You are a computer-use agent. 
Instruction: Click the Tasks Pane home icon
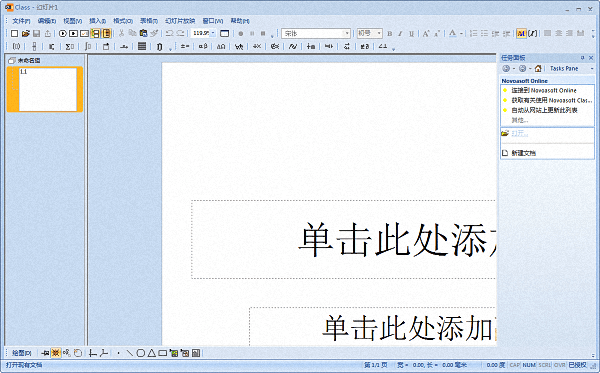(538, 68)
